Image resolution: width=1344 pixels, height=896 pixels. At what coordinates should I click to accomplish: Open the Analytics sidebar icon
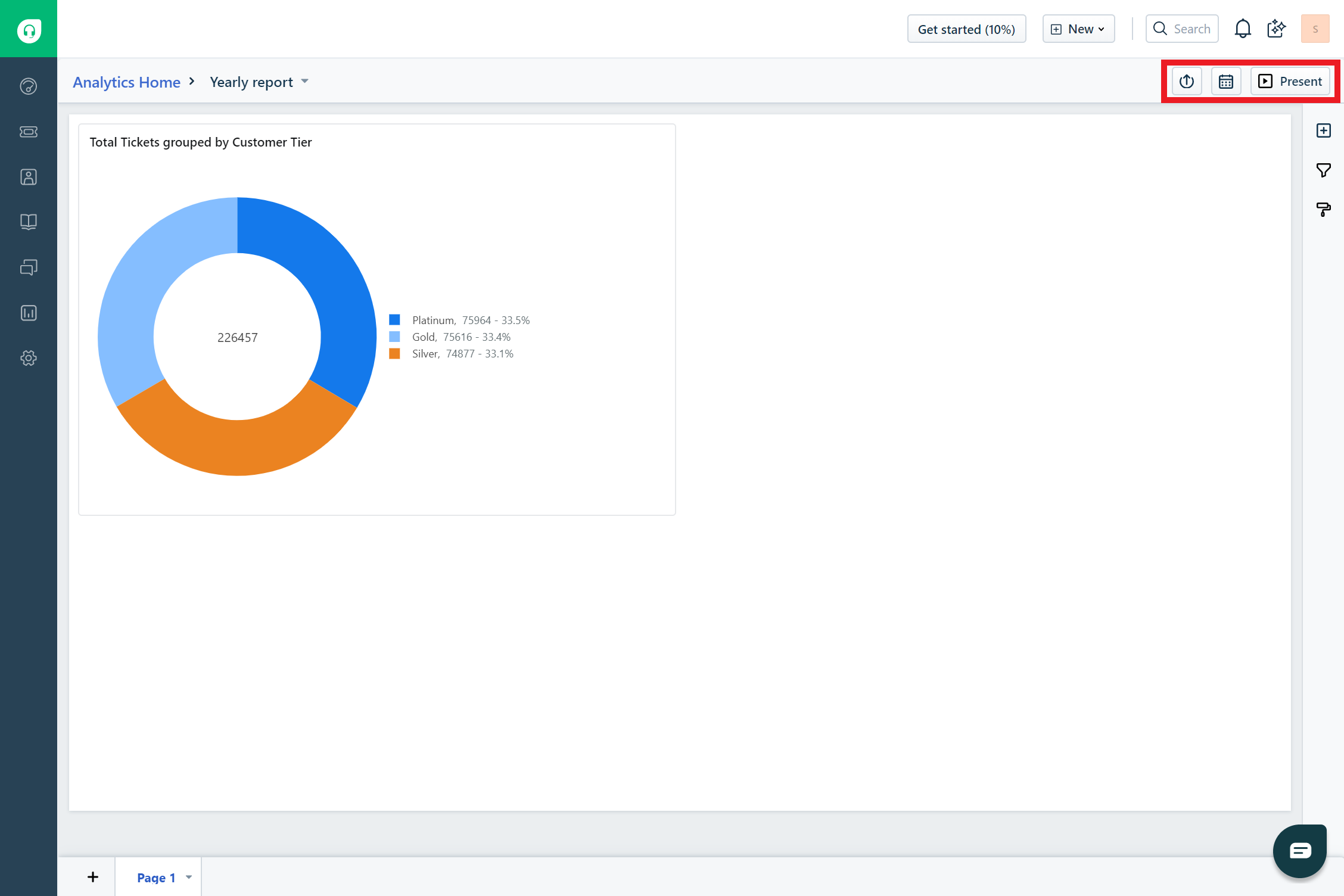tap(29, 313)
